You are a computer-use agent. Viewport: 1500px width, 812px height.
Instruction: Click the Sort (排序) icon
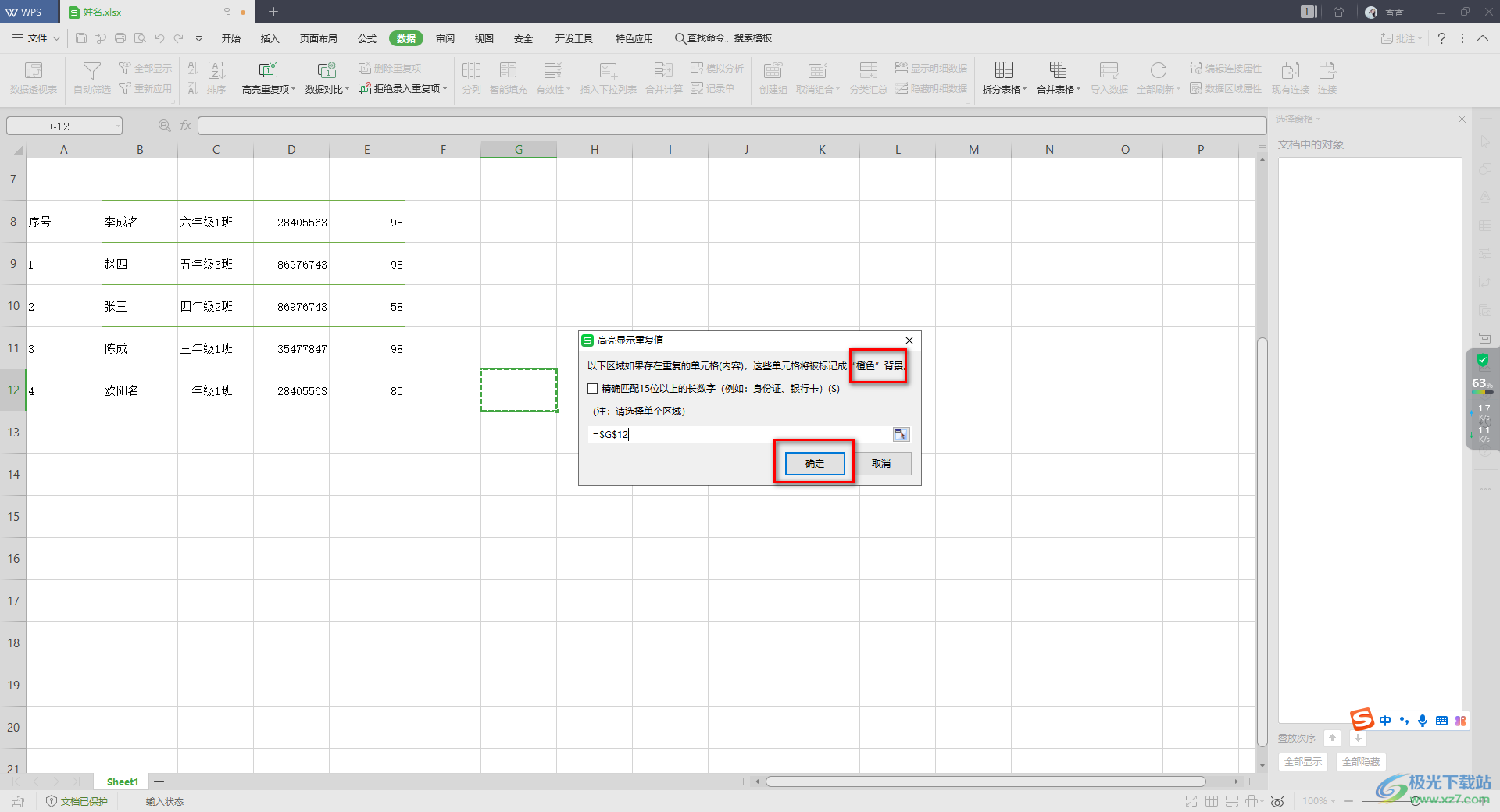[x=216, y=70]
